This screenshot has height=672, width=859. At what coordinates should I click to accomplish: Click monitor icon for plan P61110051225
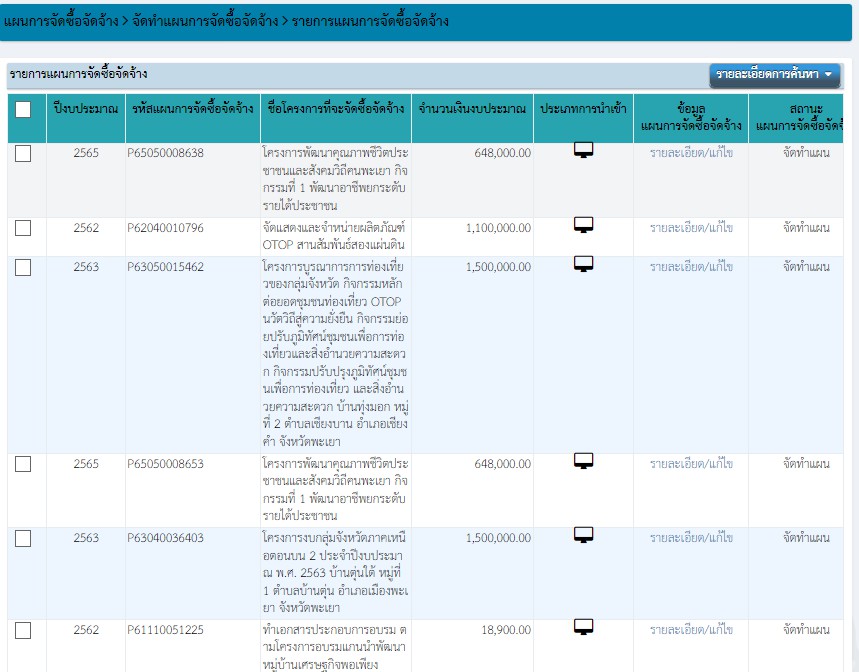583,627
